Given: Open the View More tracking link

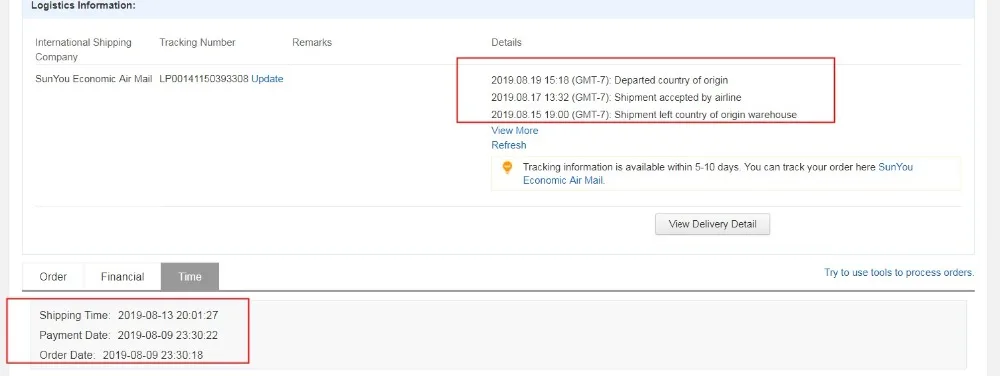Looking at the screenshot, I should (515, 131).
